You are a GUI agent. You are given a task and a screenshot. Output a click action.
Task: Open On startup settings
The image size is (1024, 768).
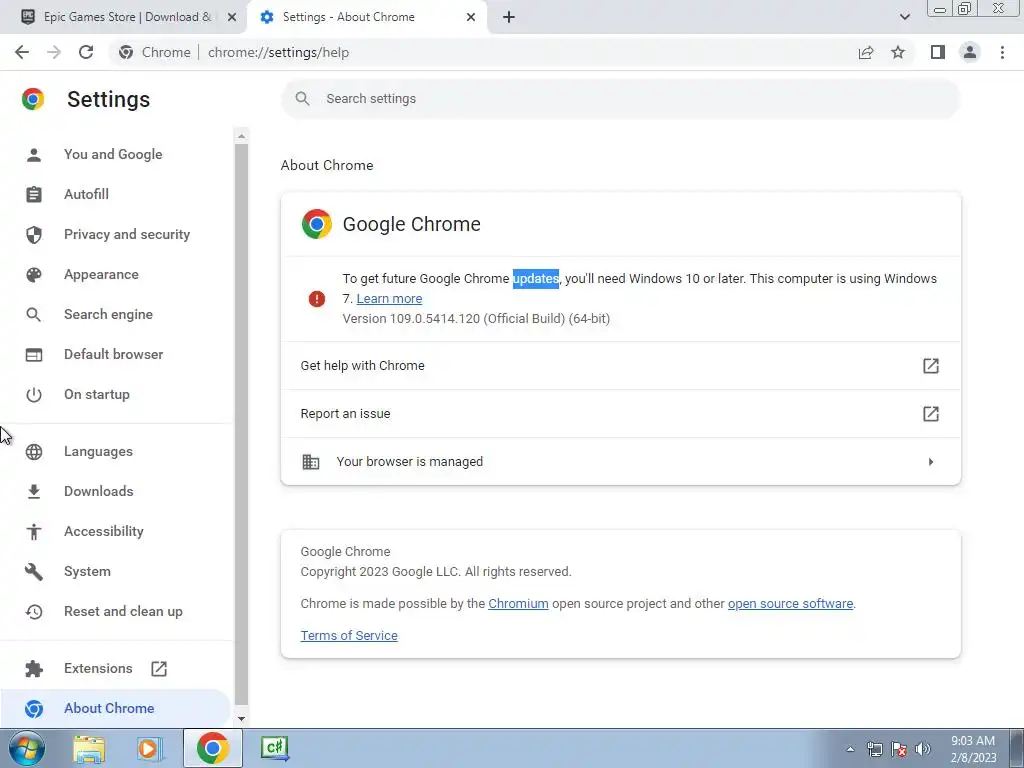point(97,394)
